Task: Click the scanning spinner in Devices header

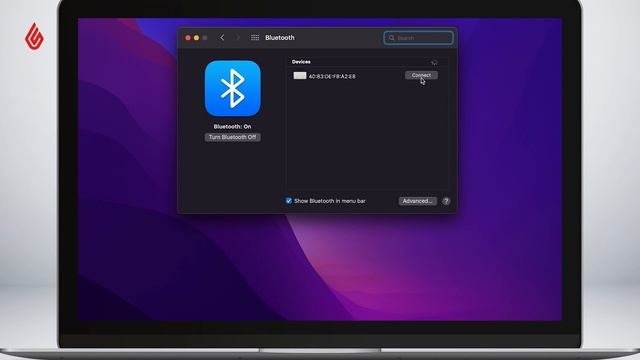Action: point(434,62)
